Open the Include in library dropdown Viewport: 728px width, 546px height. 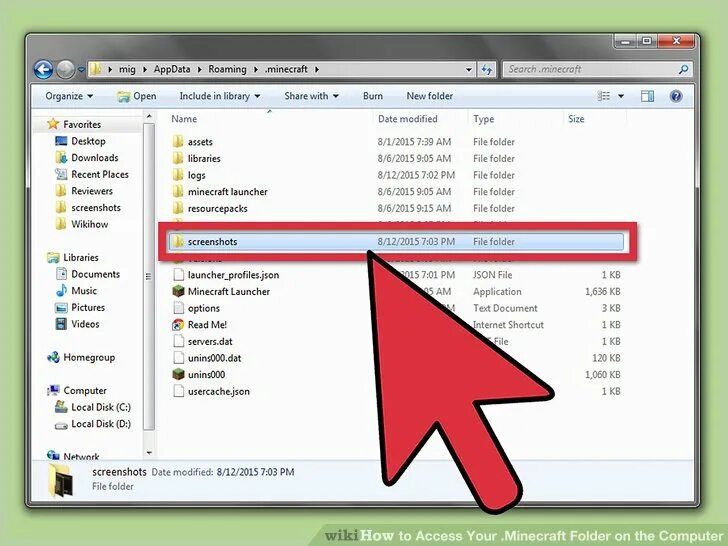[x=220, y=96]
